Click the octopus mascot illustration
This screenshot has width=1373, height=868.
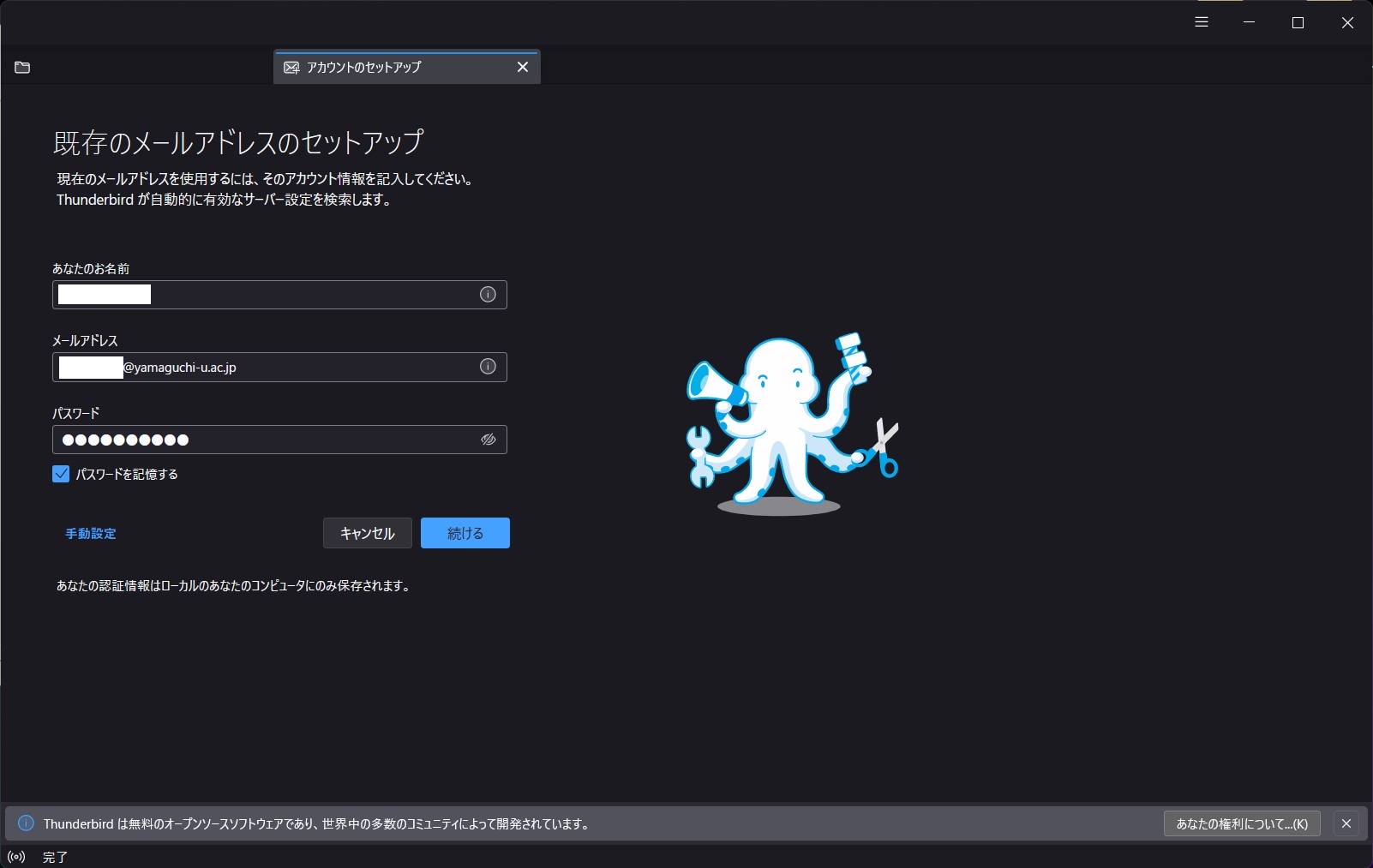pyautogui.click(x=792, y=424)
